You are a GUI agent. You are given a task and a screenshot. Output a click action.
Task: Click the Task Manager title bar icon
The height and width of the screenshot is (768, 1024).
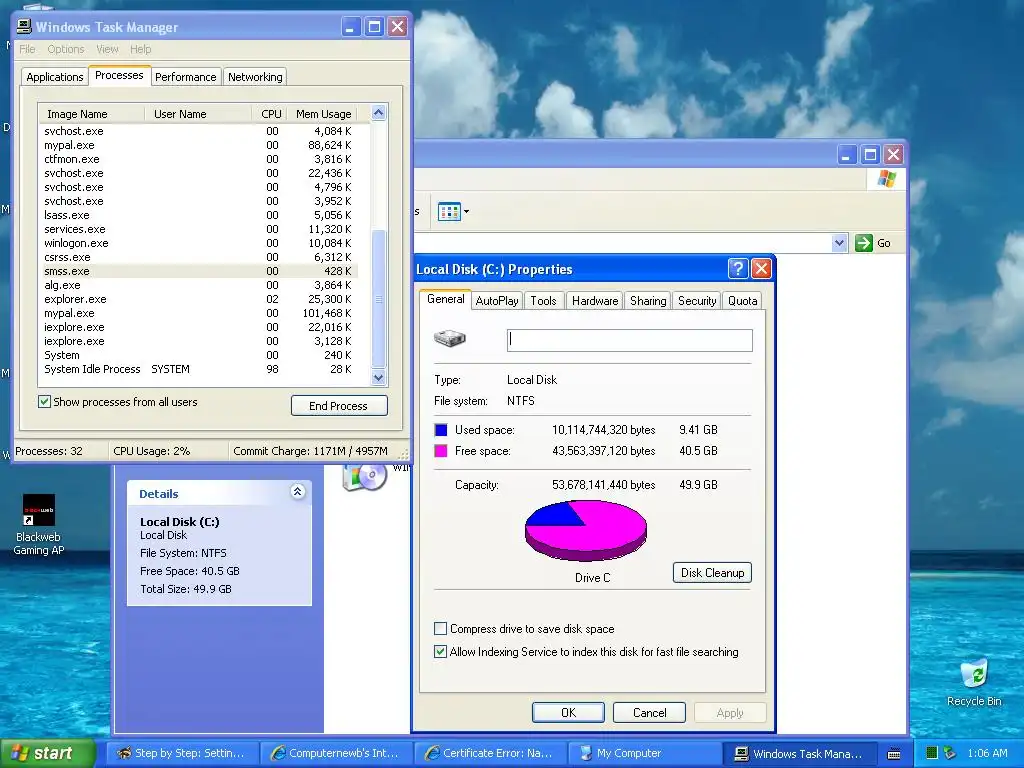[x=24, y=27]
